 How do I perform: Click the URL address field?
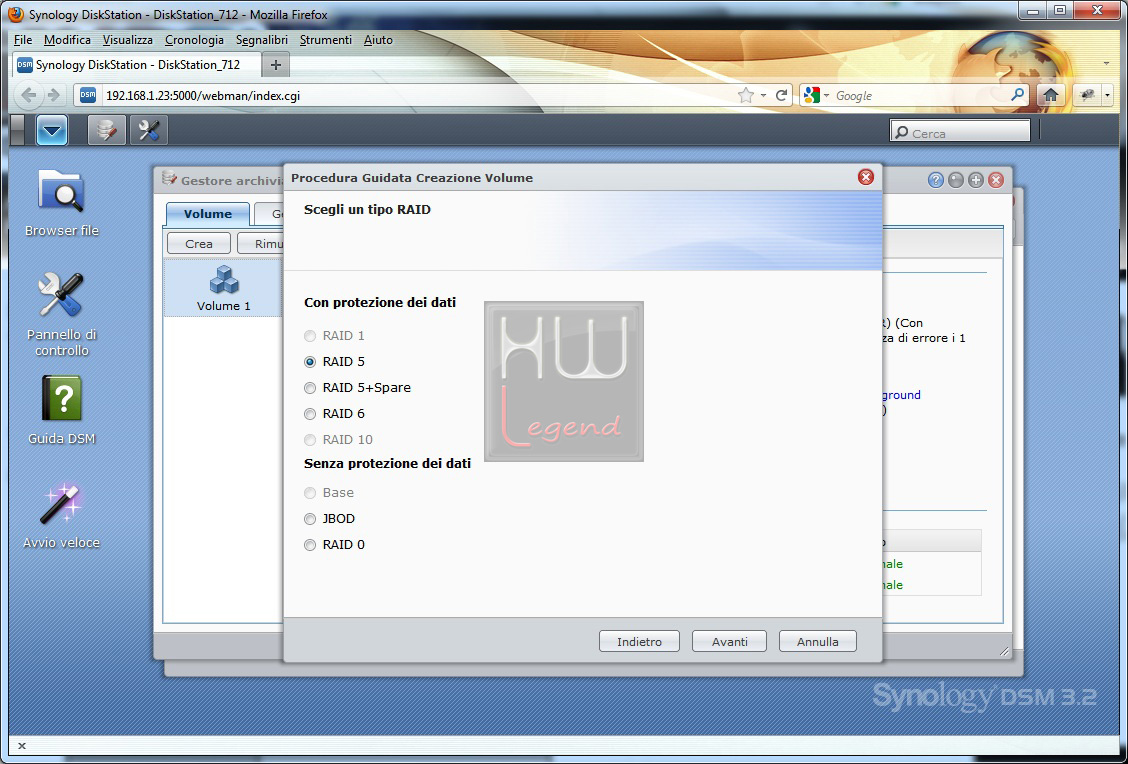point(417,95)
